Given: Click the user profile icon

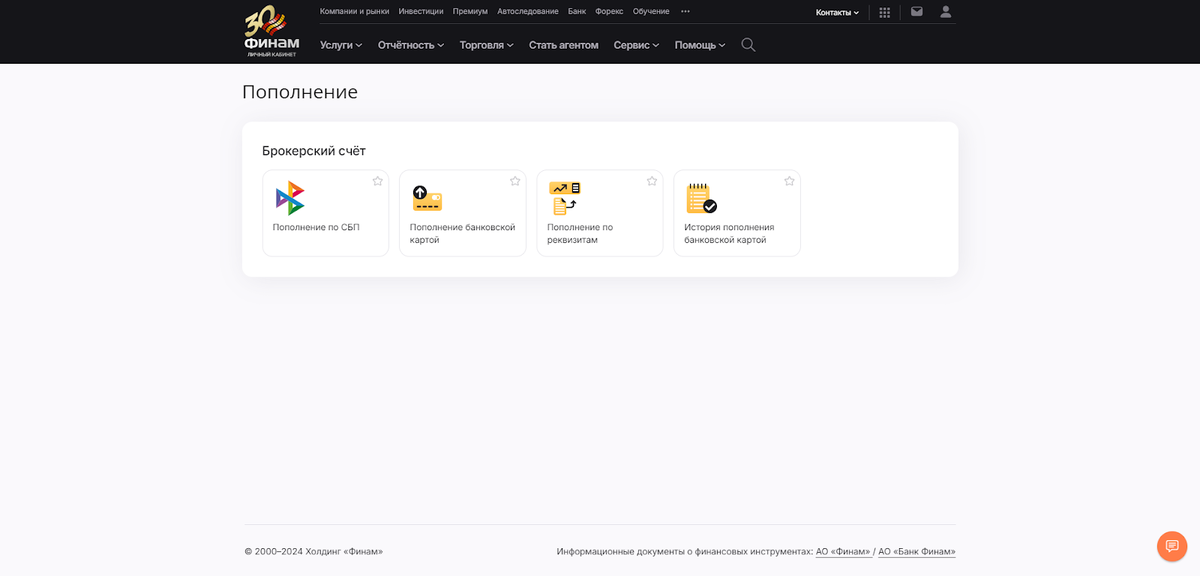Looking at the screenshot, I should pyautogui.click(x=946, y=12).
